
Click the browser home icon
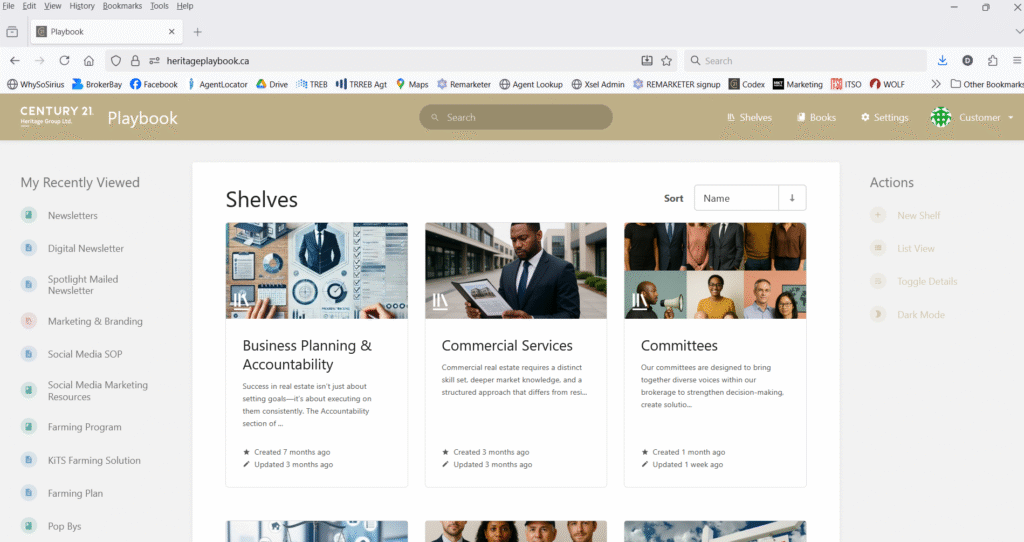pyautogui.click(x=89, y=60)
